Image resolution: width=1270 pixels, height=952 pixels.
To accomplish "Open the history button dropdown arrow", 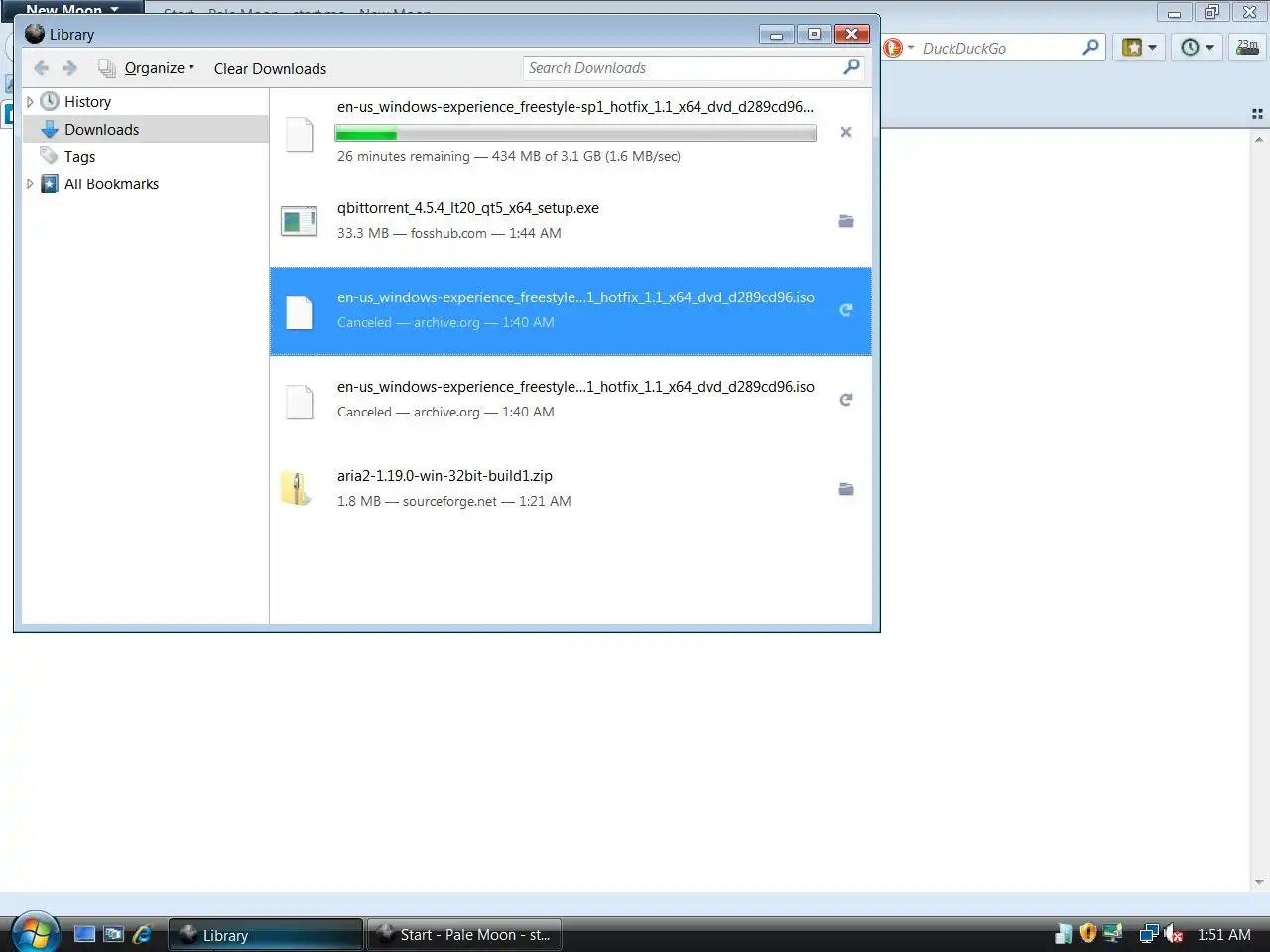I will 1209,47.
